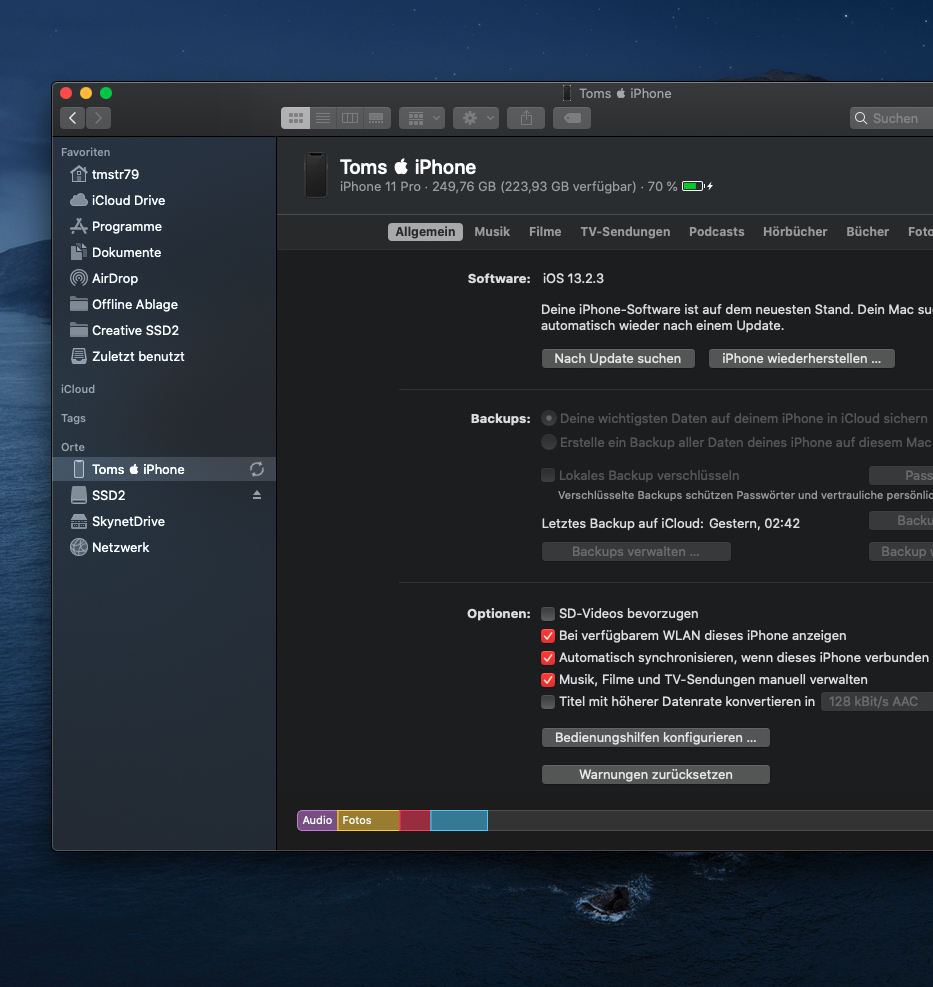Screen dimensions: 933x987
Task: Open the TV-Sendungen tab
Action: 625,232
